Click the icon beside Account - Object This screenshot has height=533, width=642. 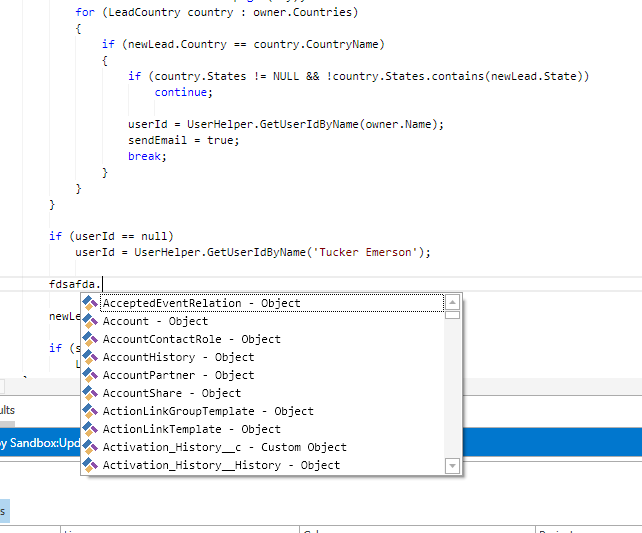[90, 321]
